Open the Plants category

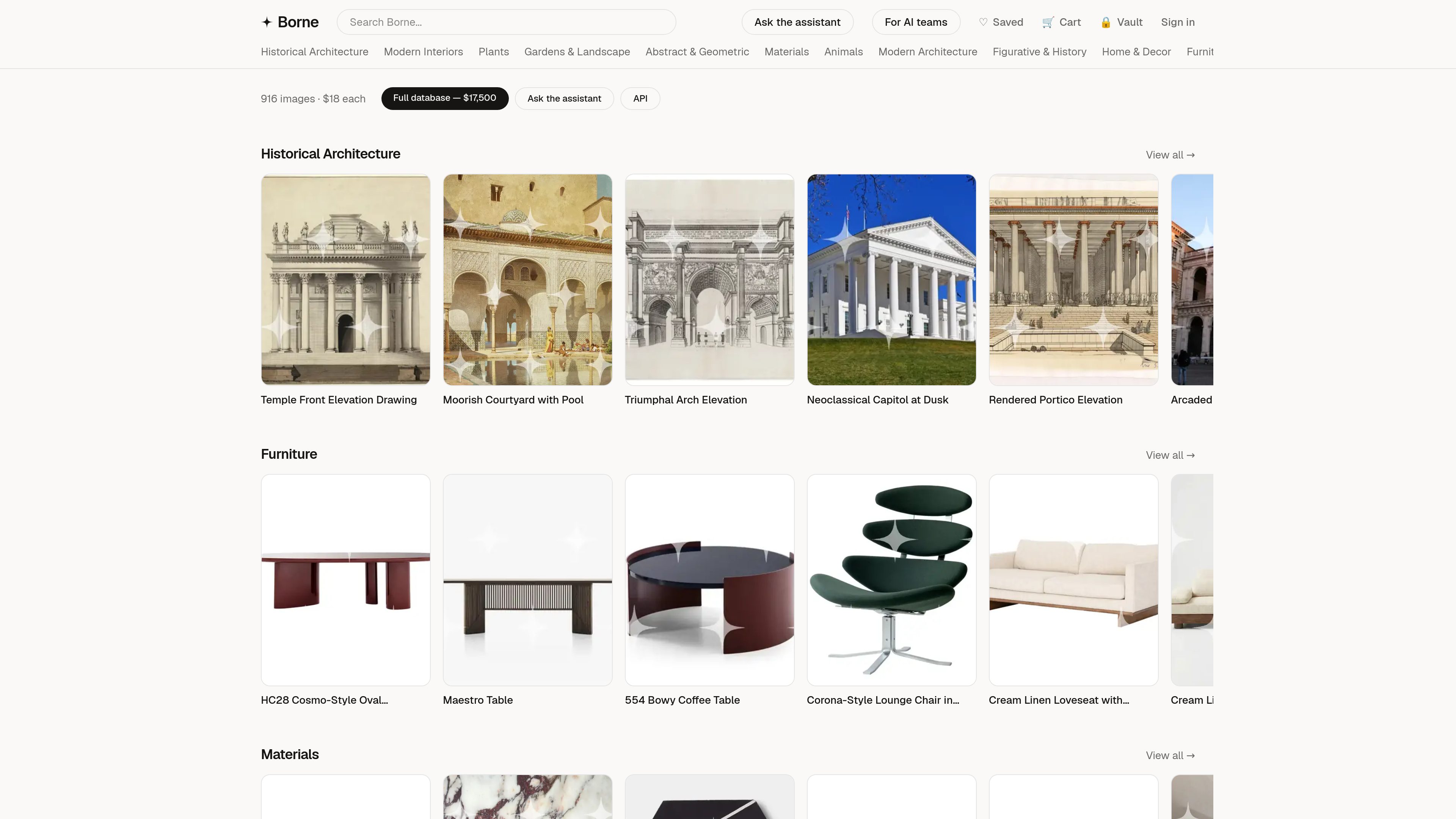[x=493, y=52]
